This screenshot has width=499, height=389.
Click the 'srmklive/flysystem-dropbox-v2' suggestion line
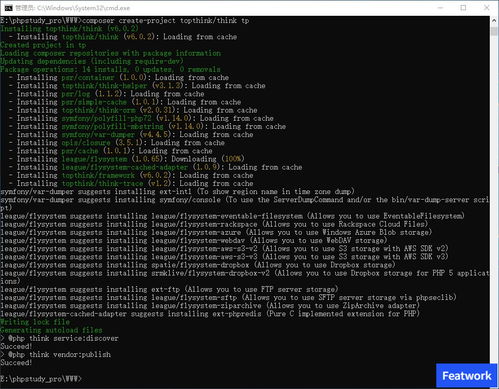(x=245, y=277)
